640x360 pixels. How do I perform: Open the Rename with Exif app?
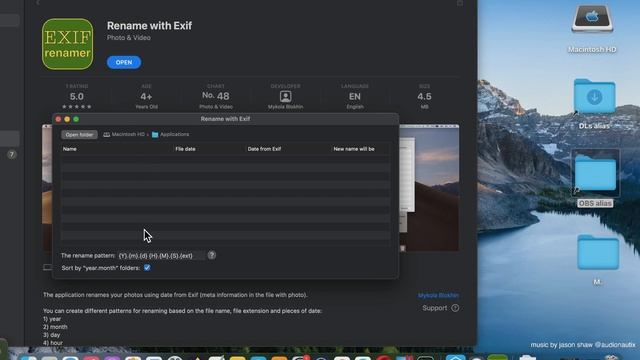coord(124,62)
